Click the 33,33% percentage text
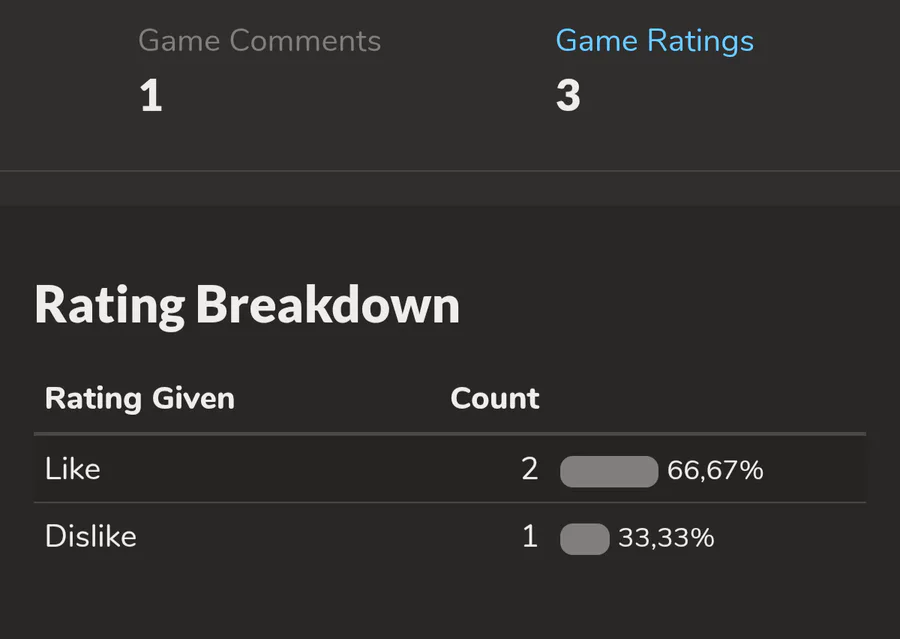This screenshot has width=900, height=639. pos(666,538)
